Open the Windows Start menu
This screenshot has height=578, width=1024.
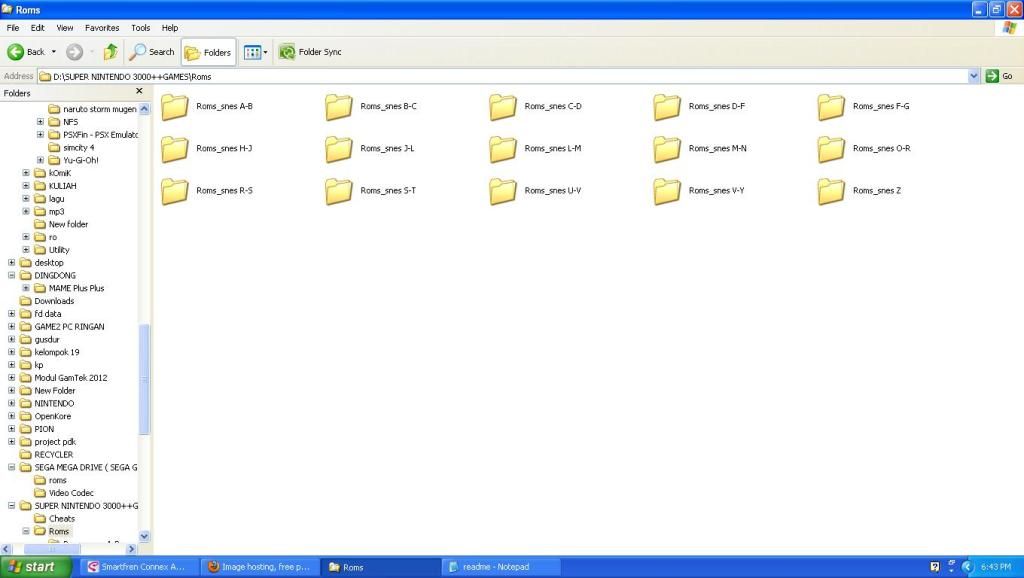pyautogui.click(x=35, y=567)
